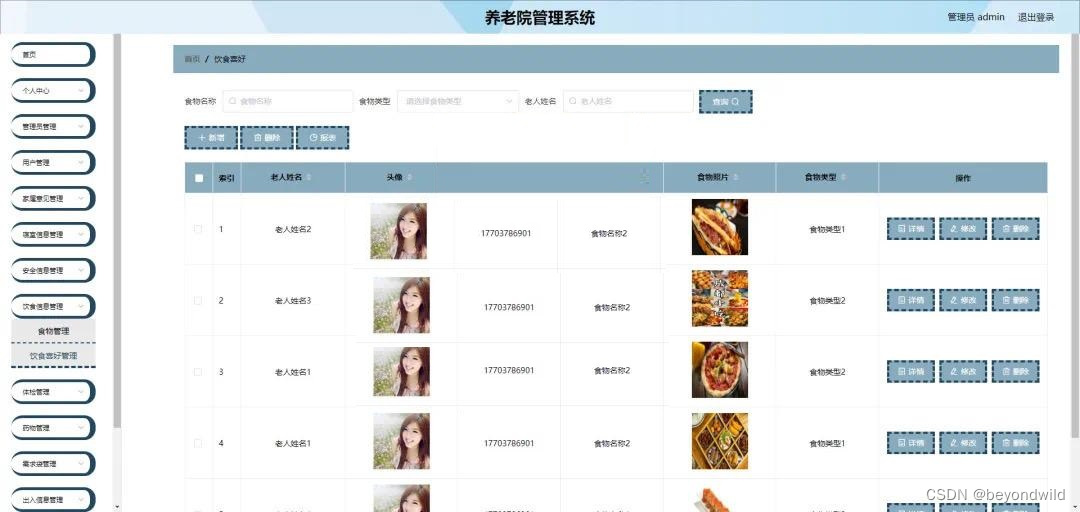Viewport: 1080px width, 512px height.
Task: Open the 报表 report button
Action: pos(322,138)
